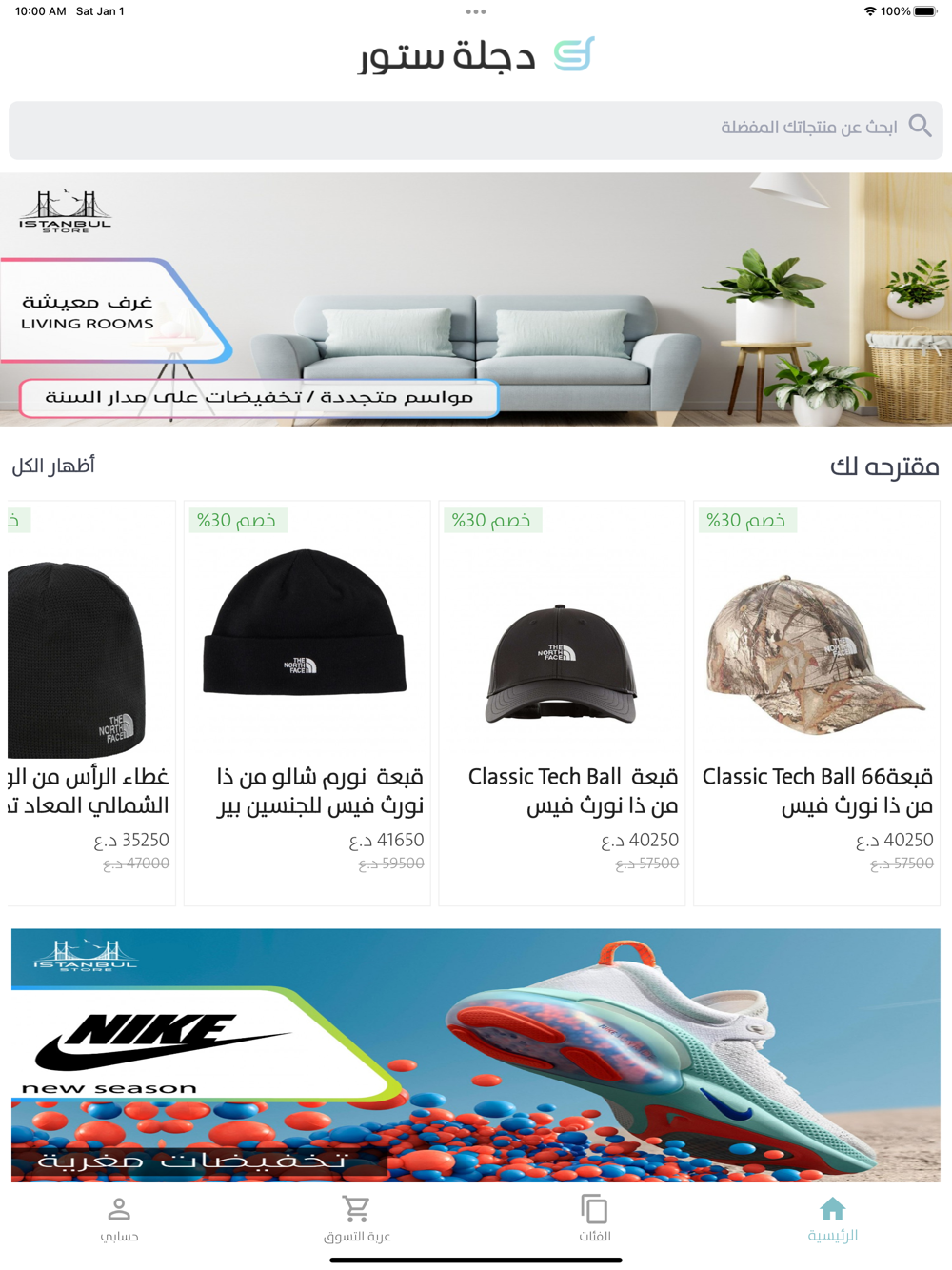Screen dimensions: 952x1270
Task: Open the categories icon (الفئات)
Action: pos(594,1209)
